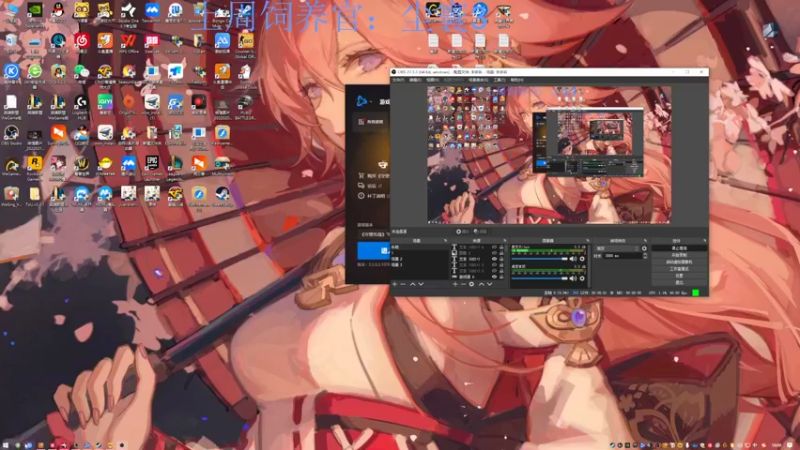The height and width of the screenshot is (450, 800).
Task: Launch Epic Games Launcher shortcut
Action: coord(152,163)
